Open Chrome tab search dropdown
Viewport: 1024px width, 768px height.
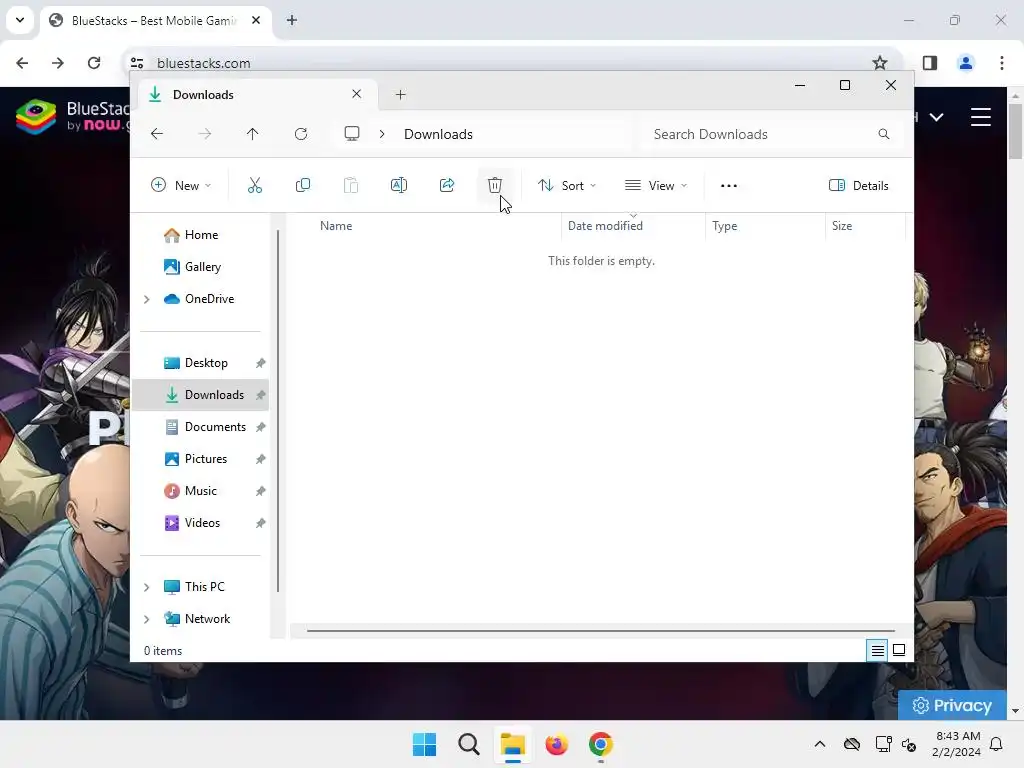point(20,20)
